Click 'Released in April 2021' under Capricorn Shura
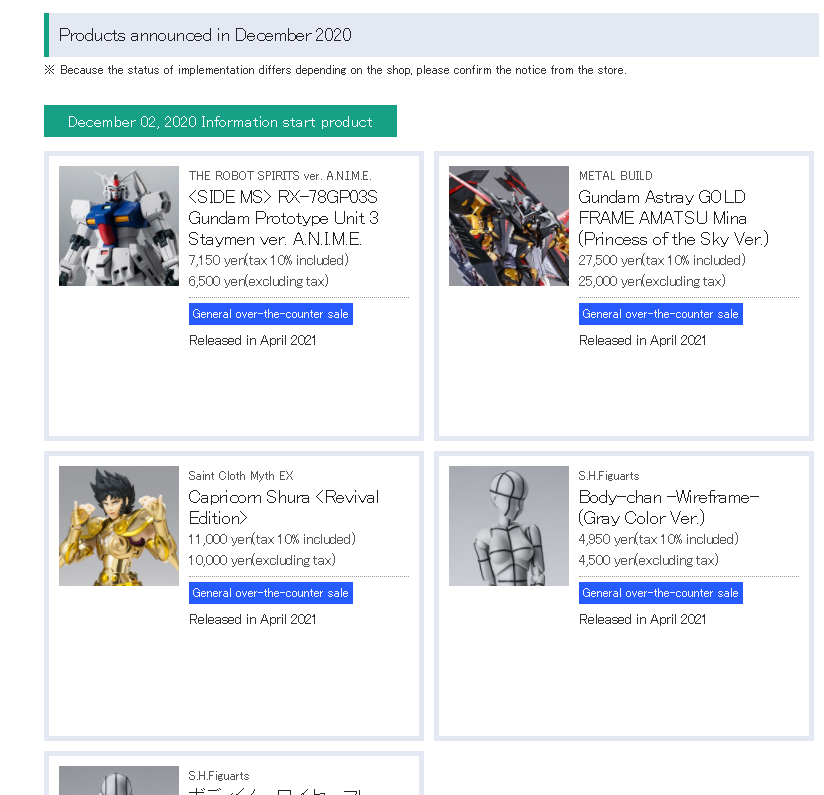The image size is (824, 795). pos(253,620)
